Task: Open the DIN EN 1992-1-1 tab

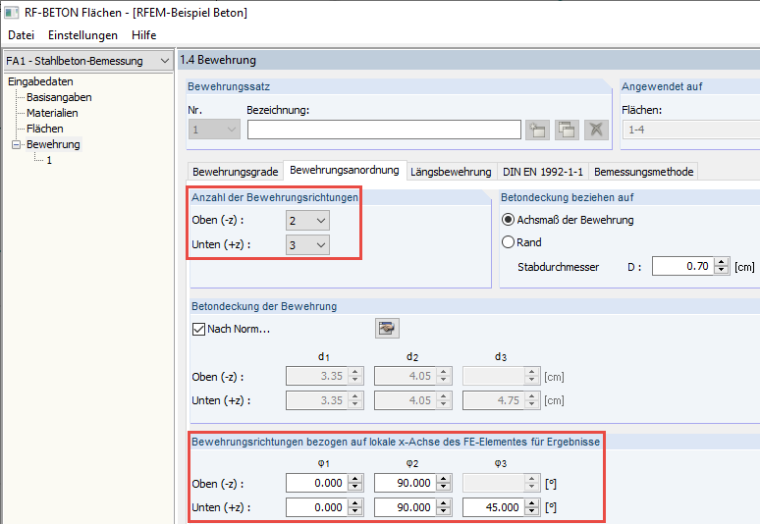Action: click(543, 172)
